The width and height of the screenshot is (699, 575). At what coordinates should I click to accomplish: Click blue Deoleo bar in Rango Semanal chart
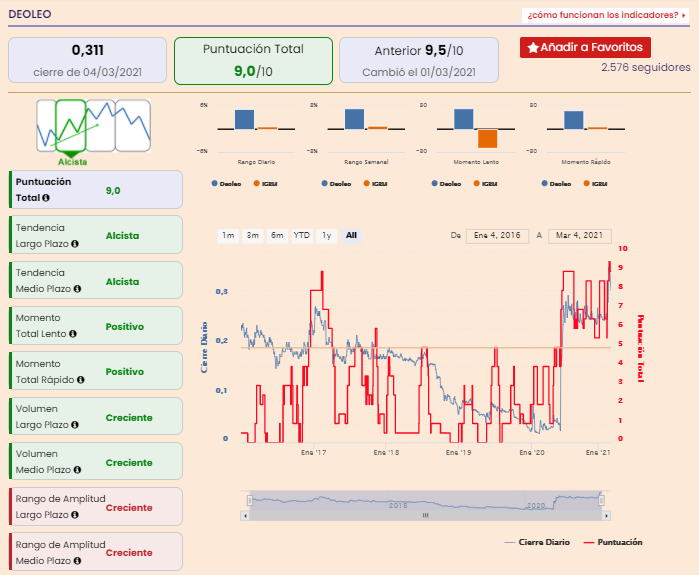point(354,119)
